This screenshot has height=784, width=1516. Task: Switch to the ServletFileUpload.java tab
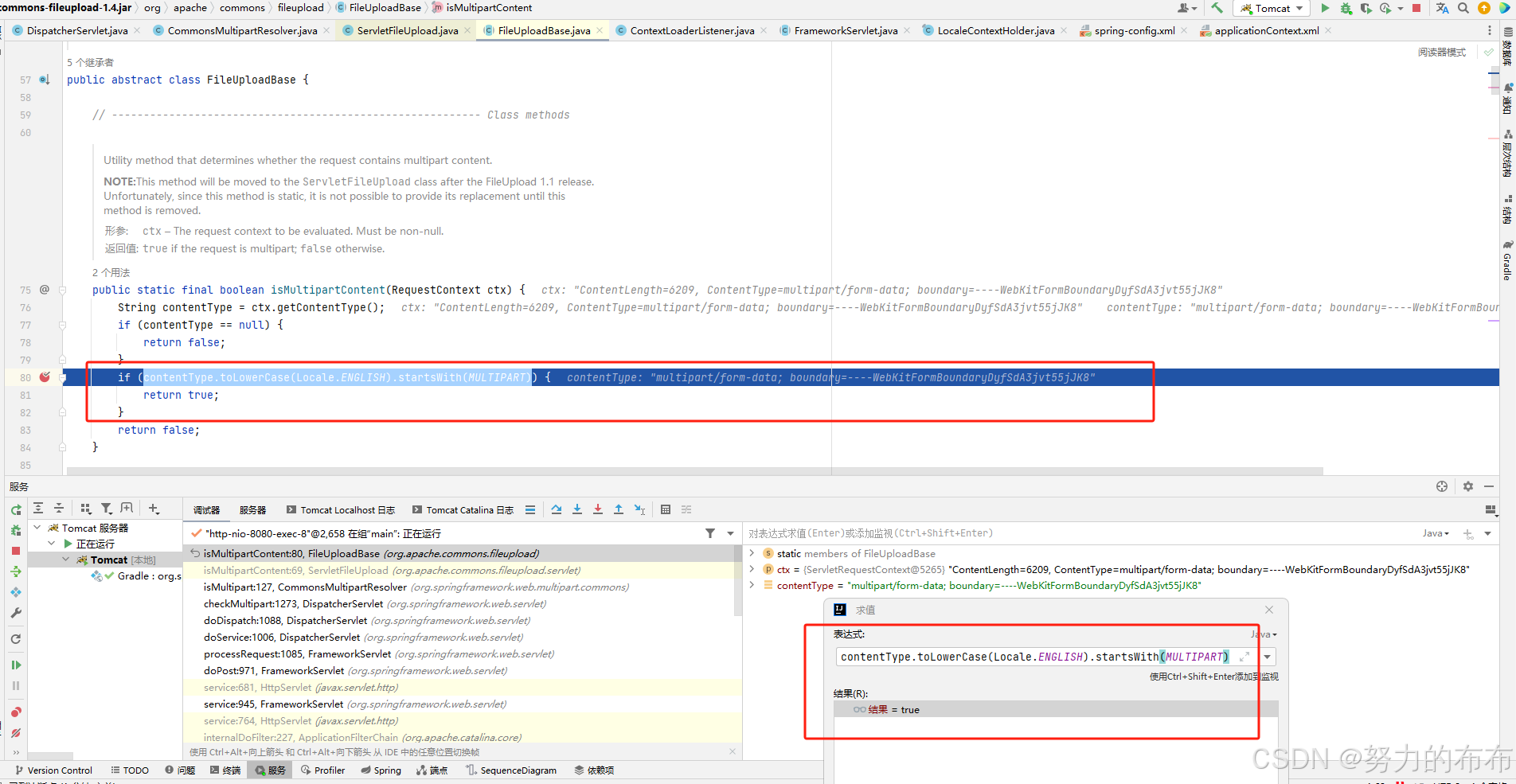click(407, 30)
